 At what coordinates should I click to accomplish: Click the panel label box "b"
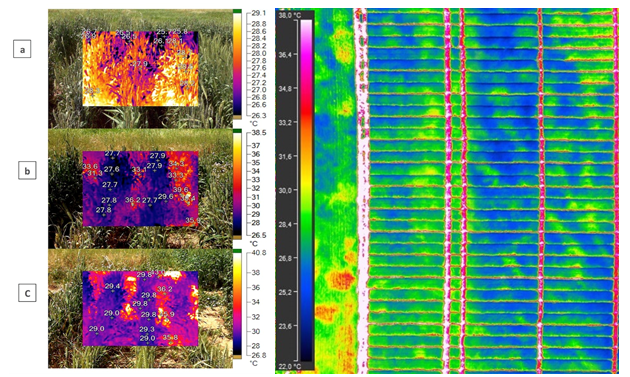[27, 171]
